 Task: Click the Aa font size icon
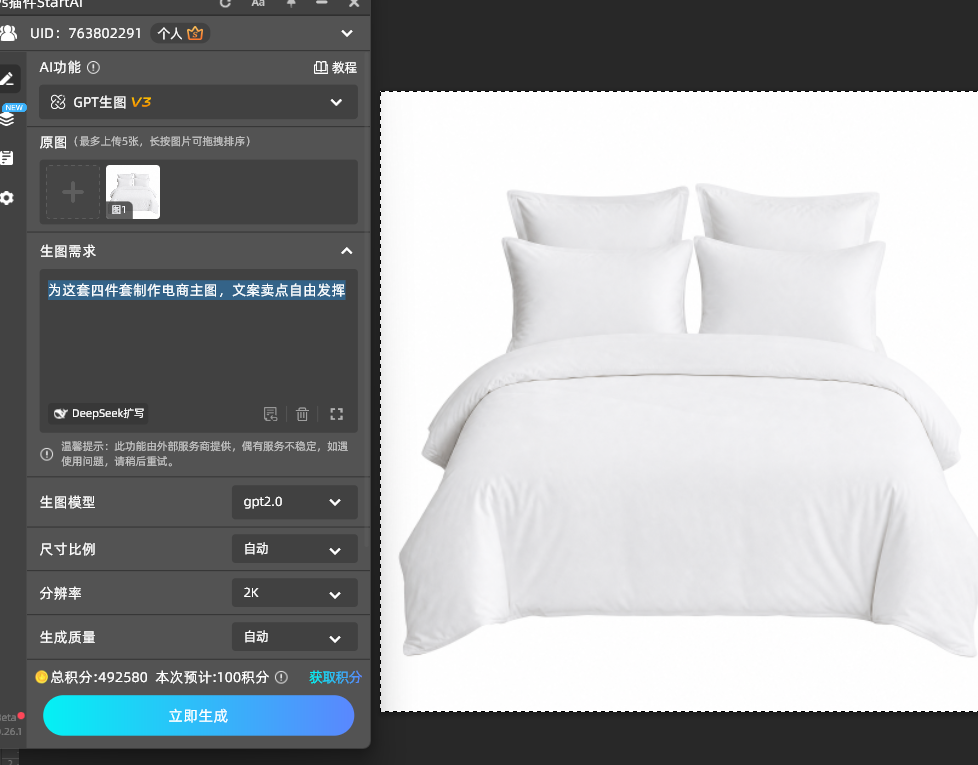pos(258,4)
